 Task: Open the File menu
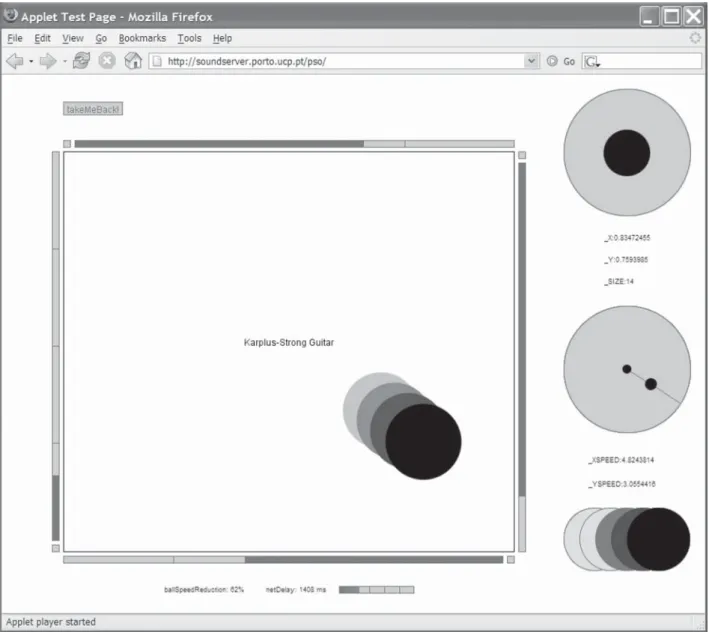[x=14, y=38]
